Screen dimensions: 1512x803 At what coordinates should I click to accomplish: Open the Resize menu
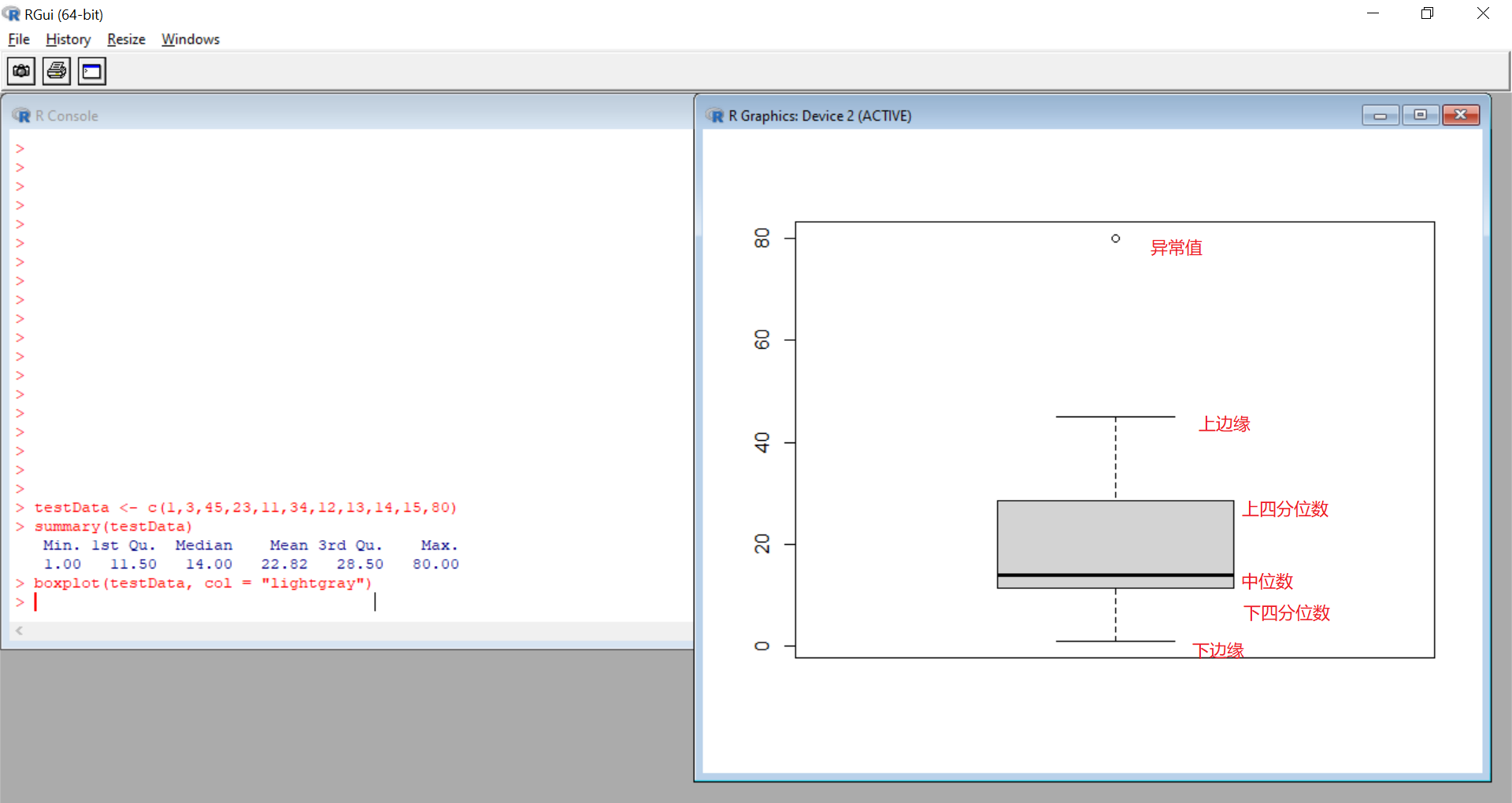coord(126,39)
